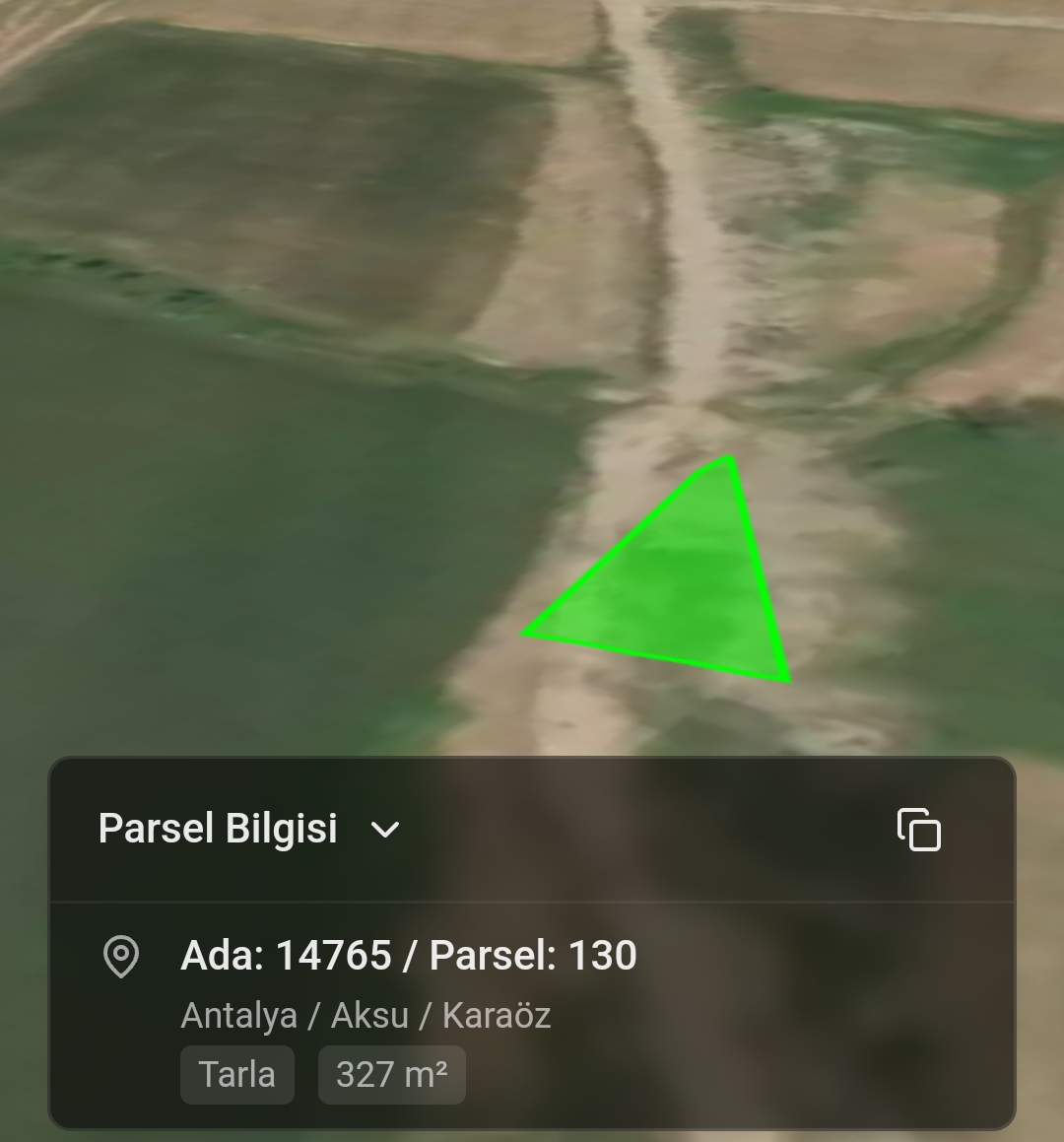Screen dimensions: 1064x1142
Task: Click the left corner of the green parcel
Action: coord(524,634)
